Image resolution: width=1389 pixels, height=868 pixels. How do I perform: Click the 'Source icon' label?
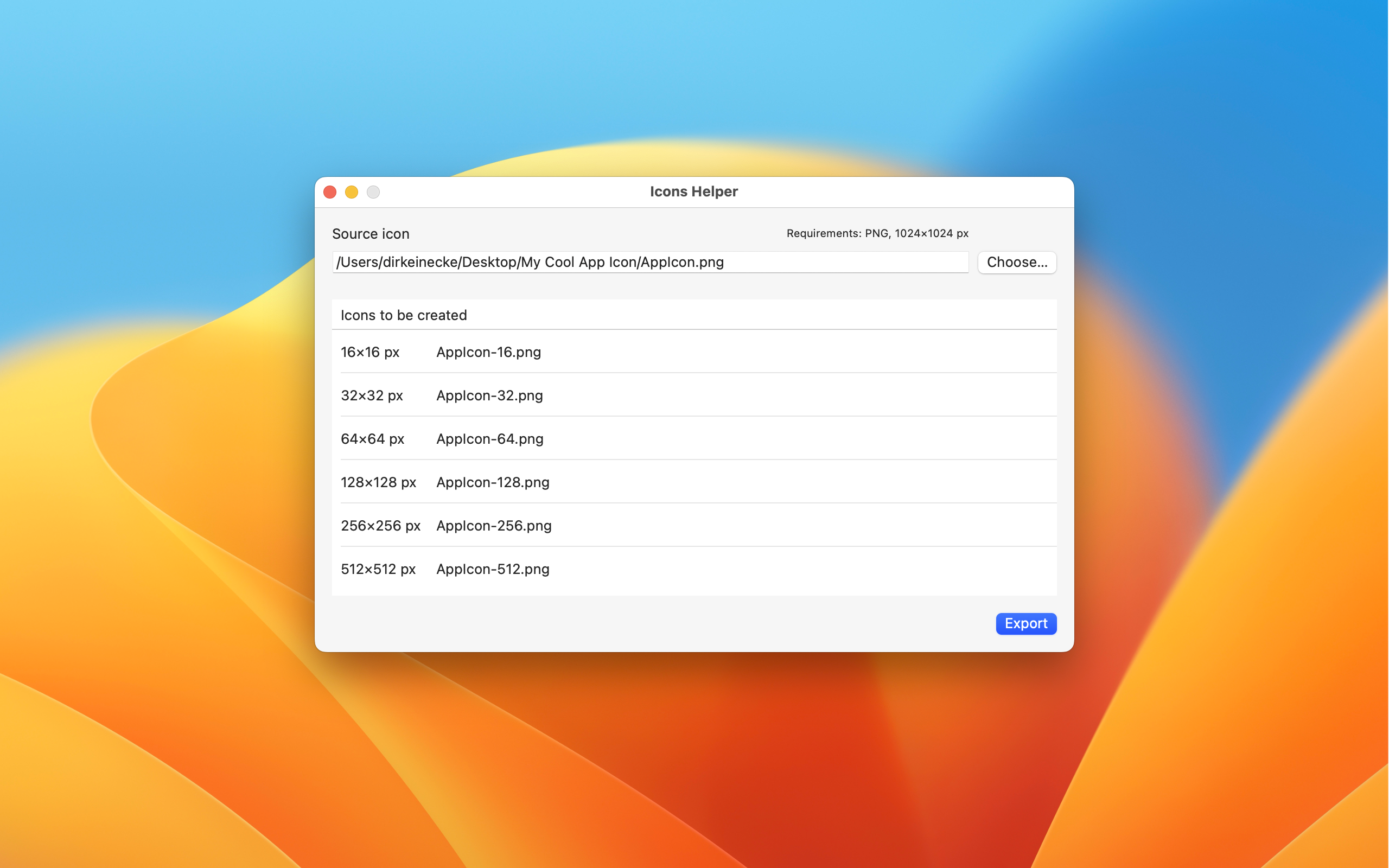click(371, 234)
